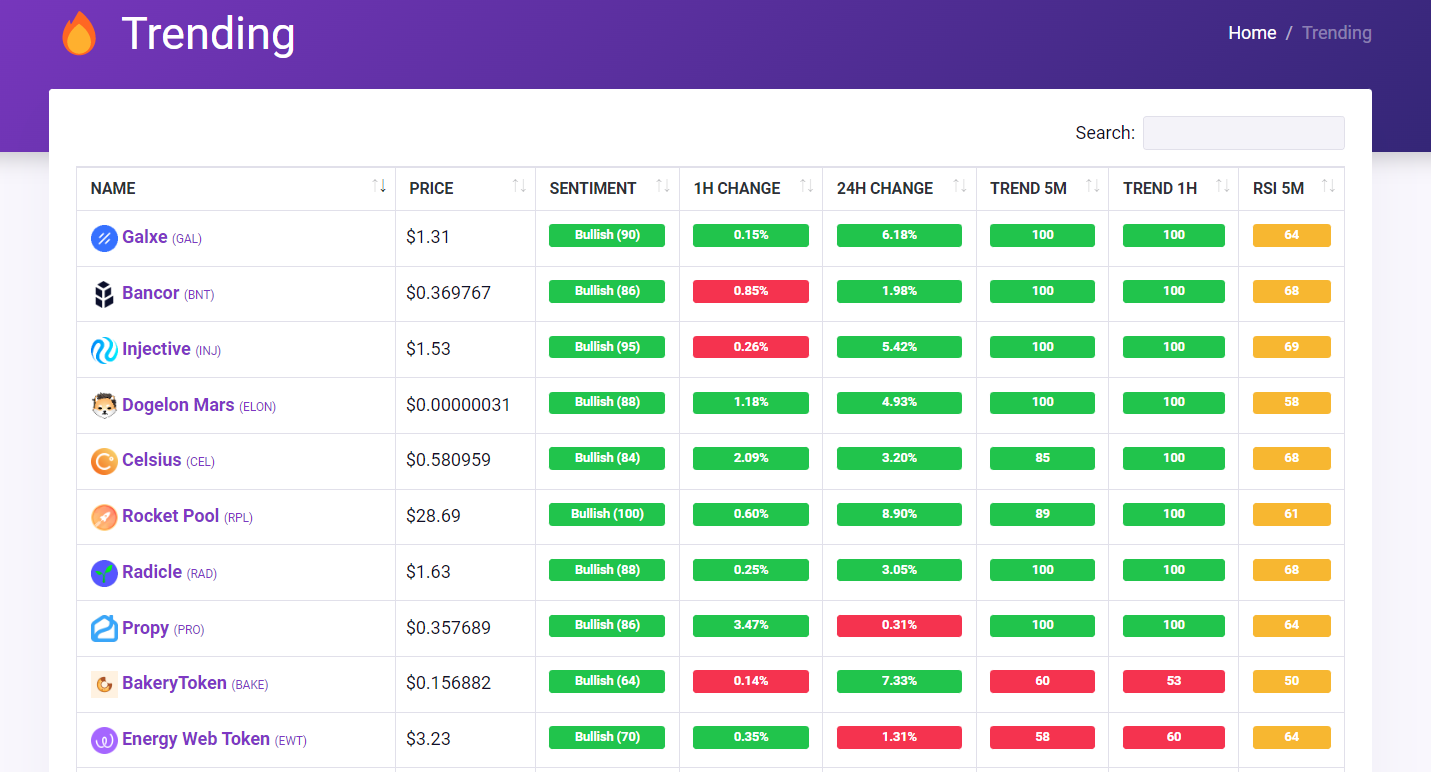Click the Bancor coin logo icon
Screen dimensions: 1431x772
pos(104,294)
